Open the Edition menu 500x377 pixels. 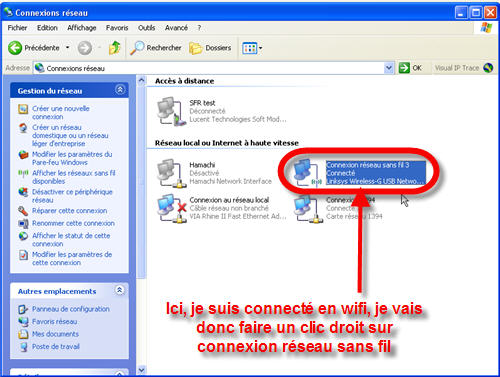pos(47,28)
